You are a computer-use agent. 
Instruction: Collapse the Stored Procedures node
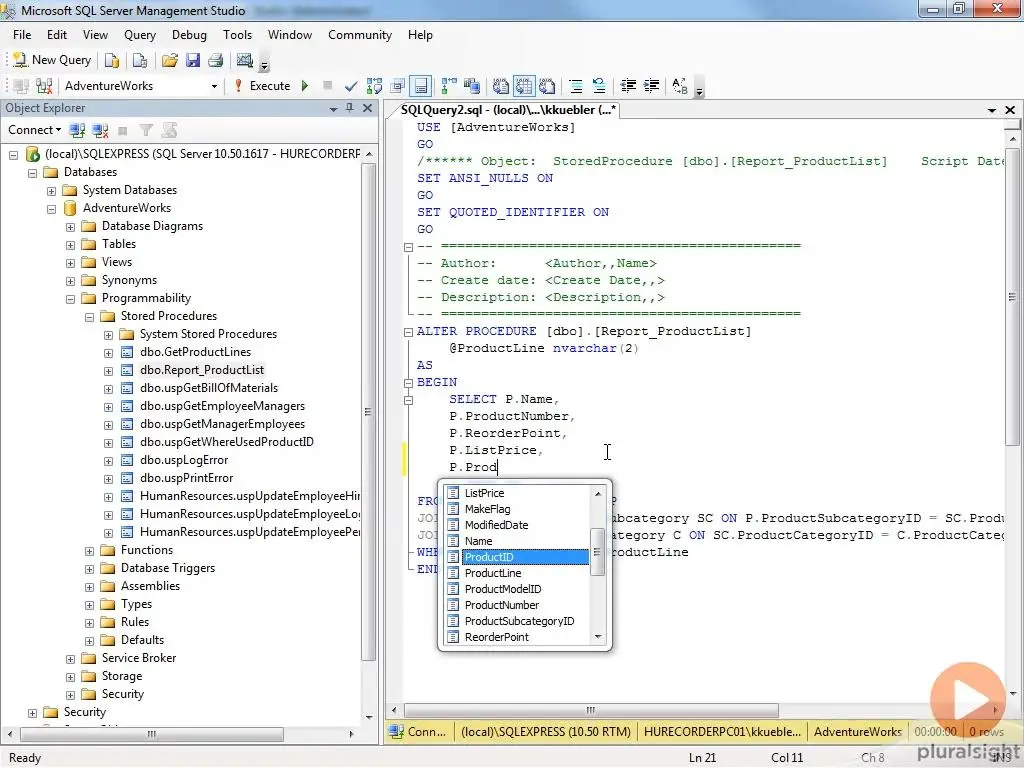point(89,317)
